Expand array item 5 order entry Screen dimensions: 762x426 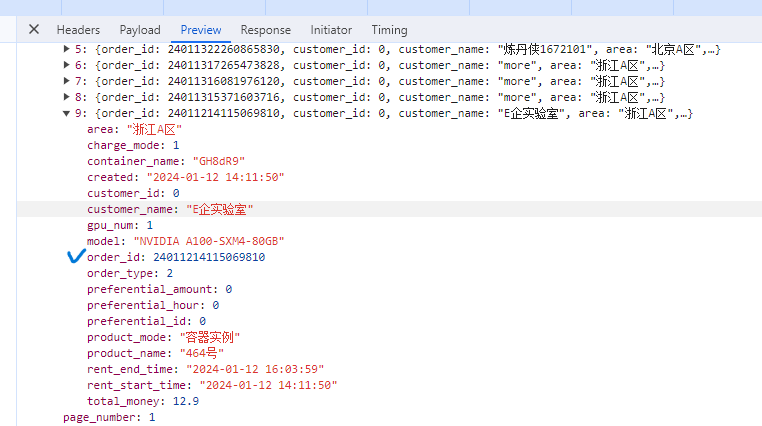click(x=67, y=49)
